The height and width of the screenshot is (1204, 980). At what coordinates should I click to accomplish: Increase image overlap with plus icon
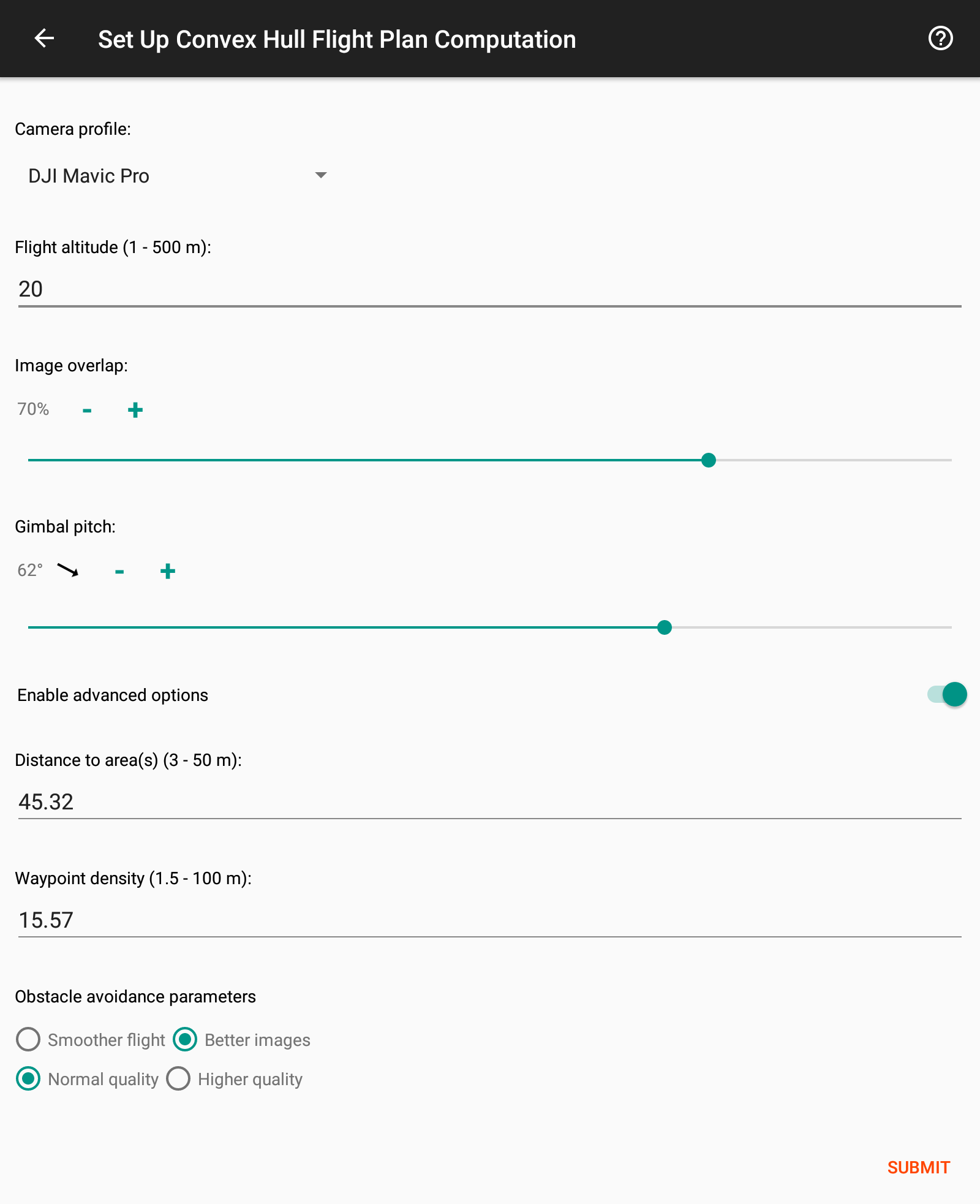coord(135,411)
